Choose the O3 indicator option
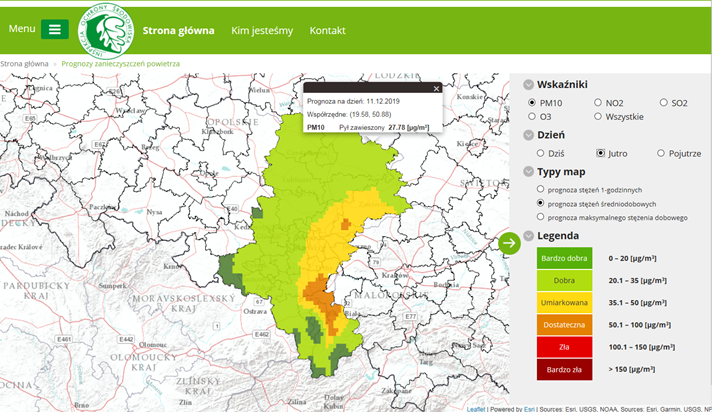This screenshot has width=712, height=412. 532,117
